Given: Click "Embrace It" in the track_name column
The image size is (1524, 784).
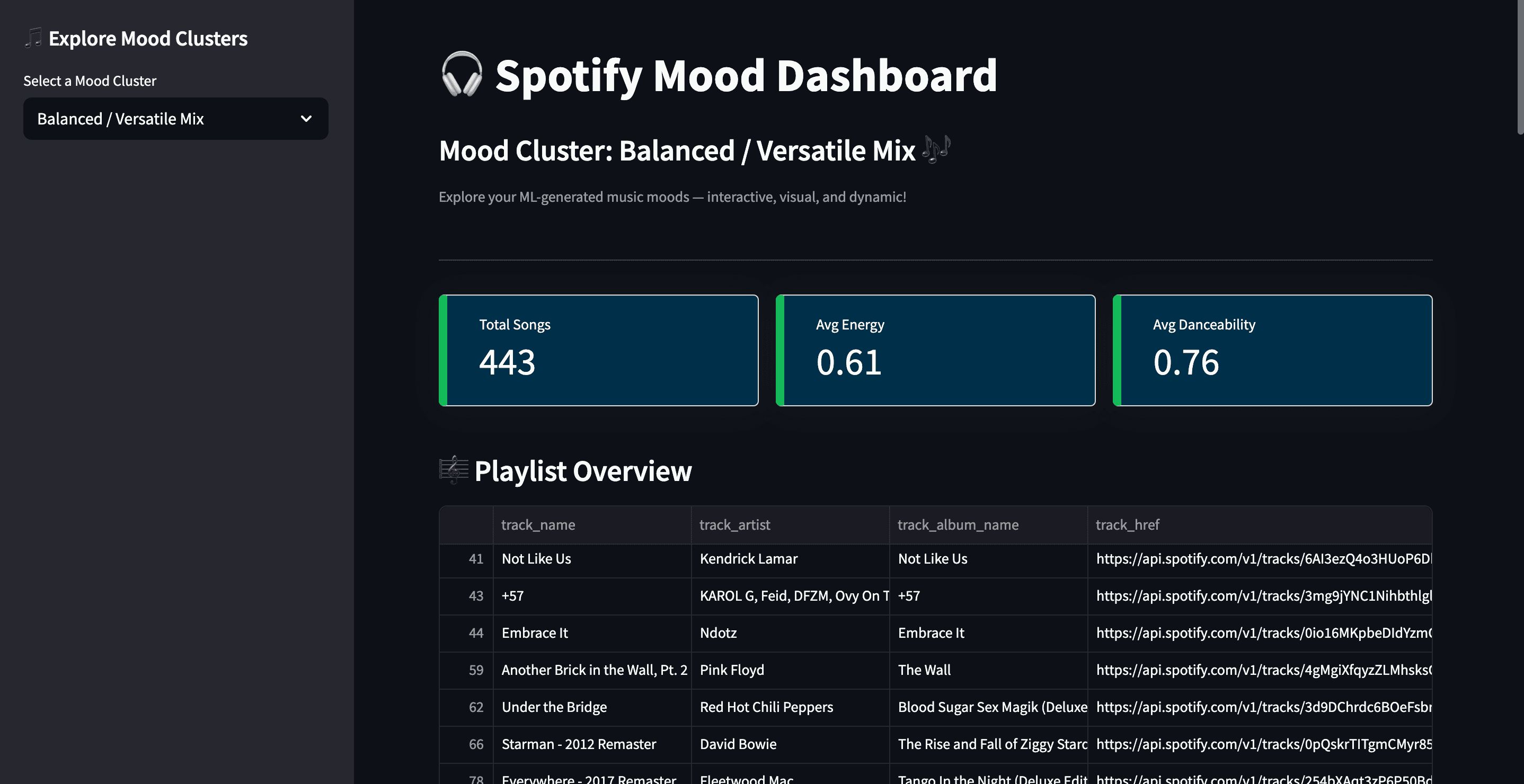Looking at the screenshot, I should [x=592, y=633].
